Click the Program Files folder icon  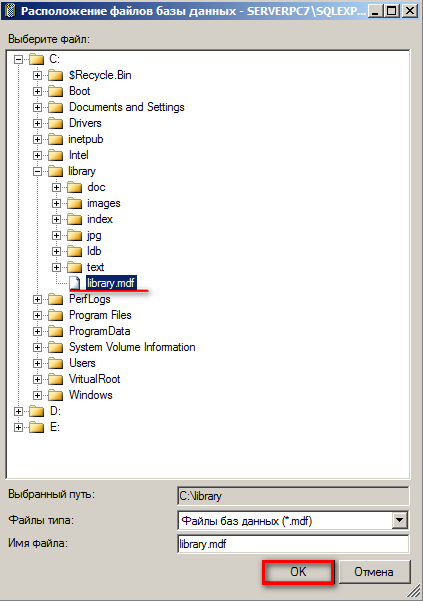pyautogui.click(x=56, y=315)
